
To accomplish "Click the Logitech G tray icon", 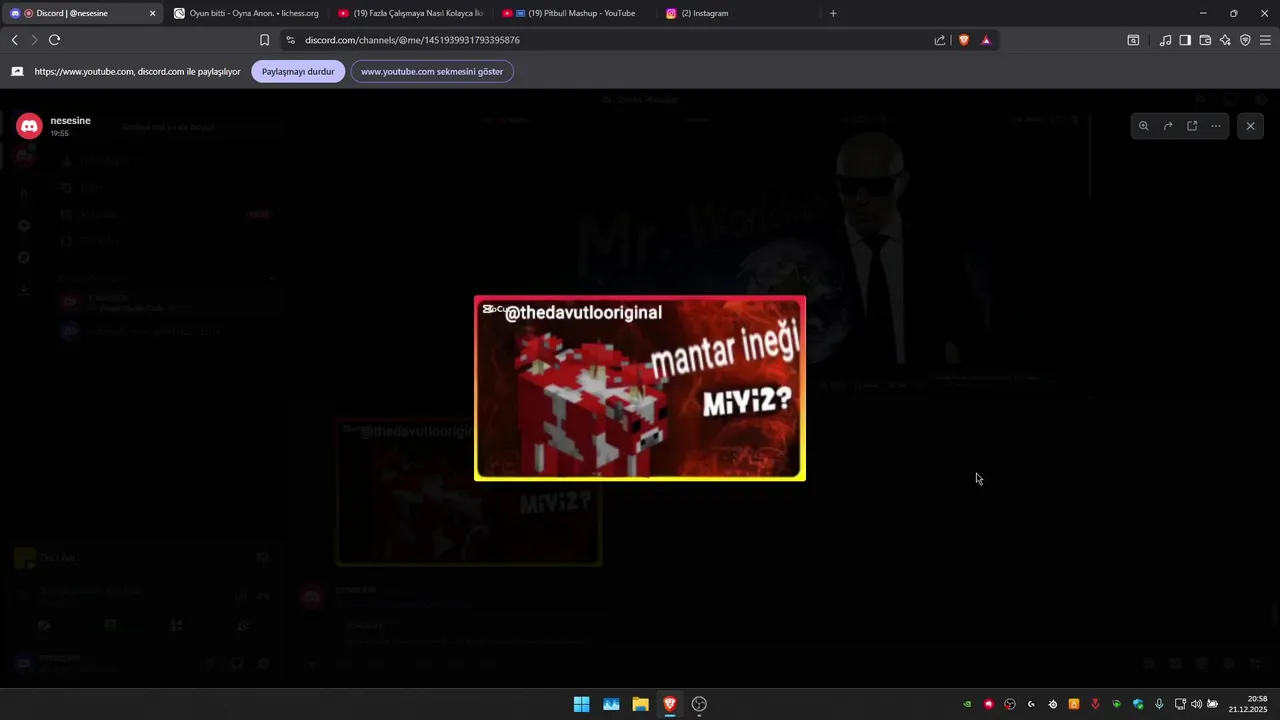I will [1031, 704].
